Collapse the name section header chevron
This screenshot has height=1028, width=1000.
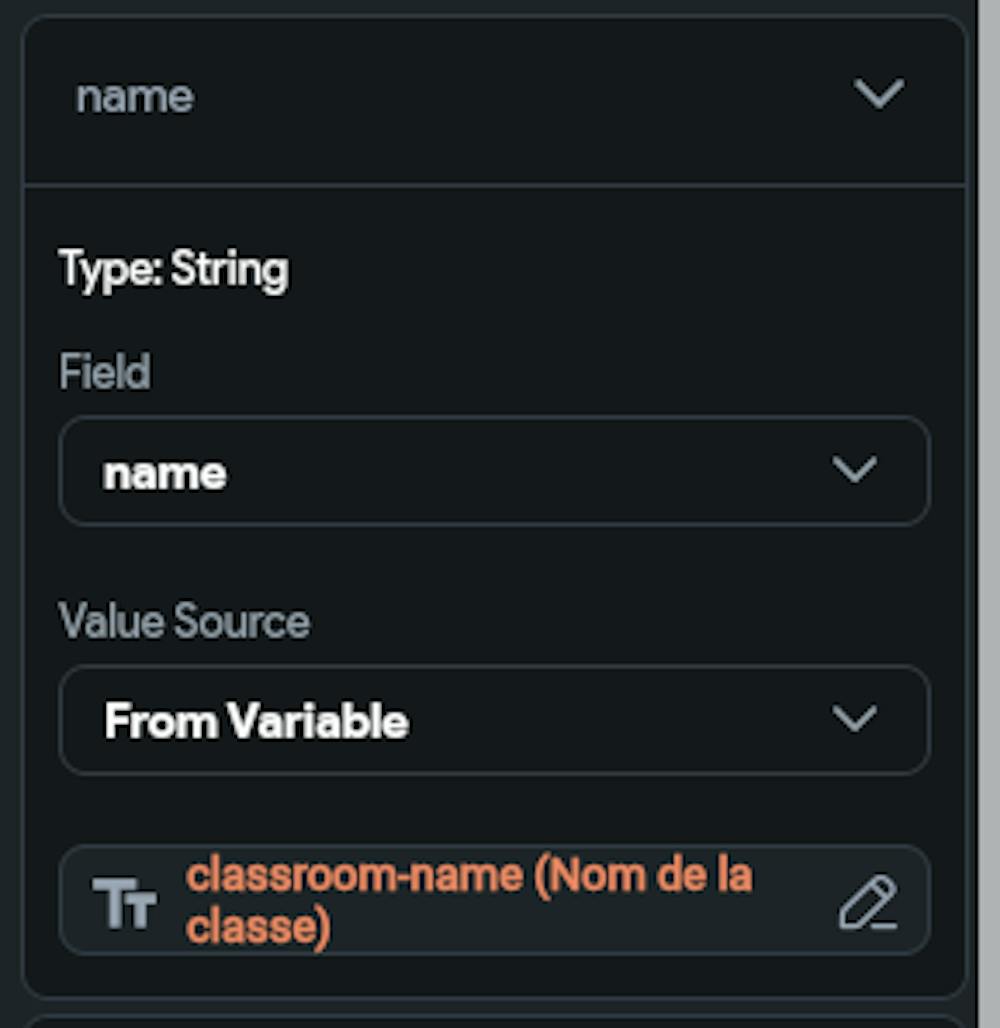(879, 95)
